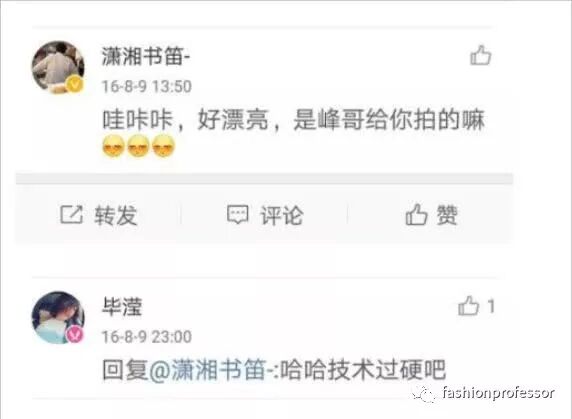Click the pink V badge on 毕滢's avatar

click(x=75, y=334)
